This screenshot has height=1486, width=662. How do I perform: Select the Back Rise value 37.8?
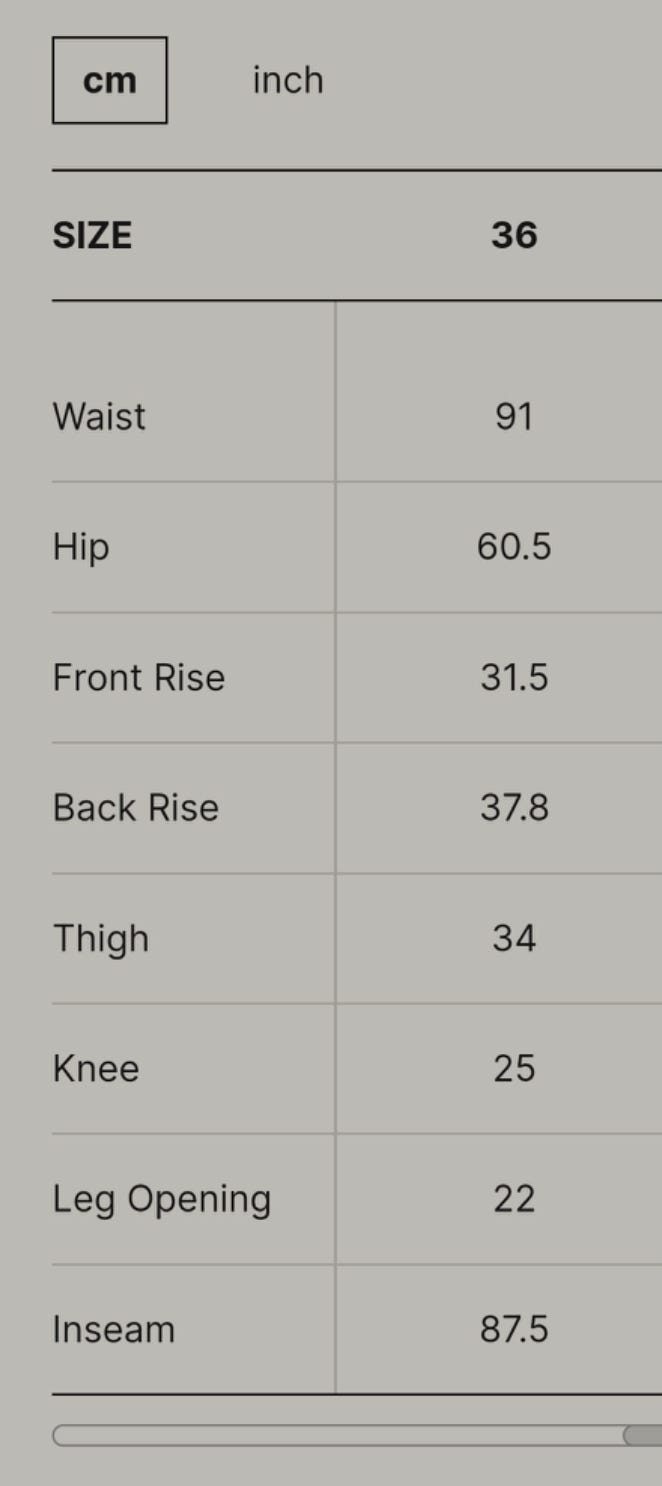(514, 808)
